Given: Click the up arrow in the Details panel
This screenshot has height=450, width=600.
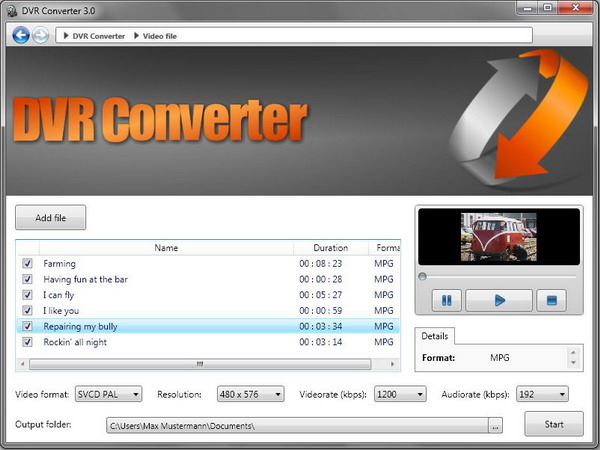Looking at the screenshot, I should click(x=573, y=352).
